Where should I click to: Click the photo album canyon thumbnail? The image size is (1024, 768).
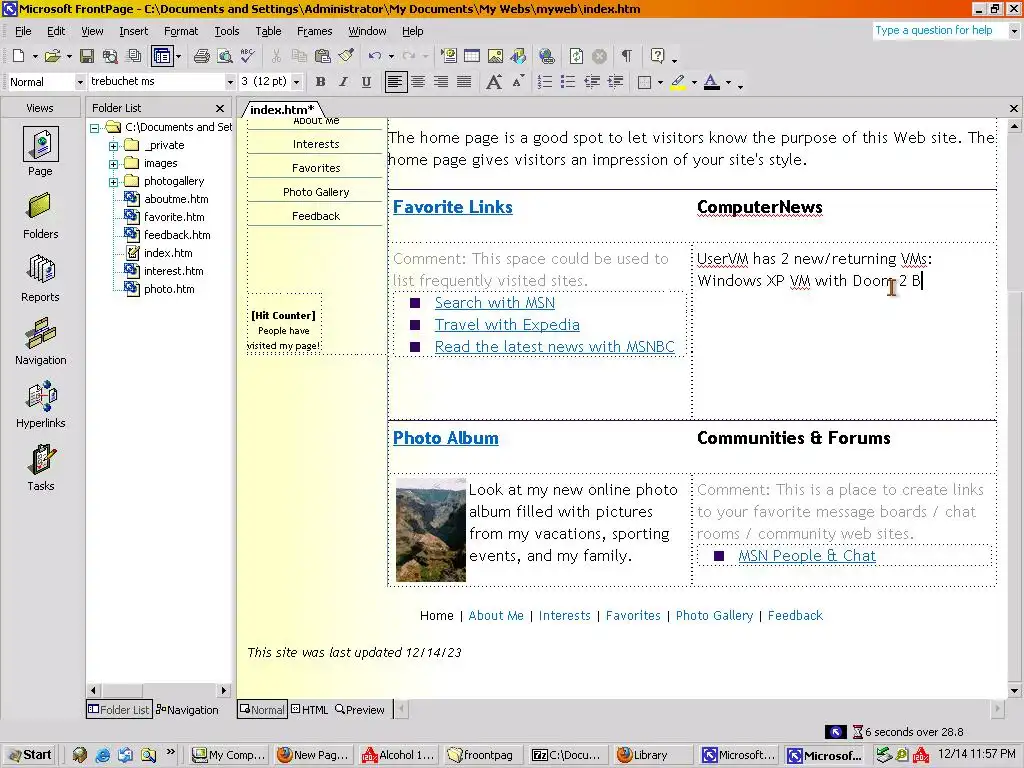(431, 530)
